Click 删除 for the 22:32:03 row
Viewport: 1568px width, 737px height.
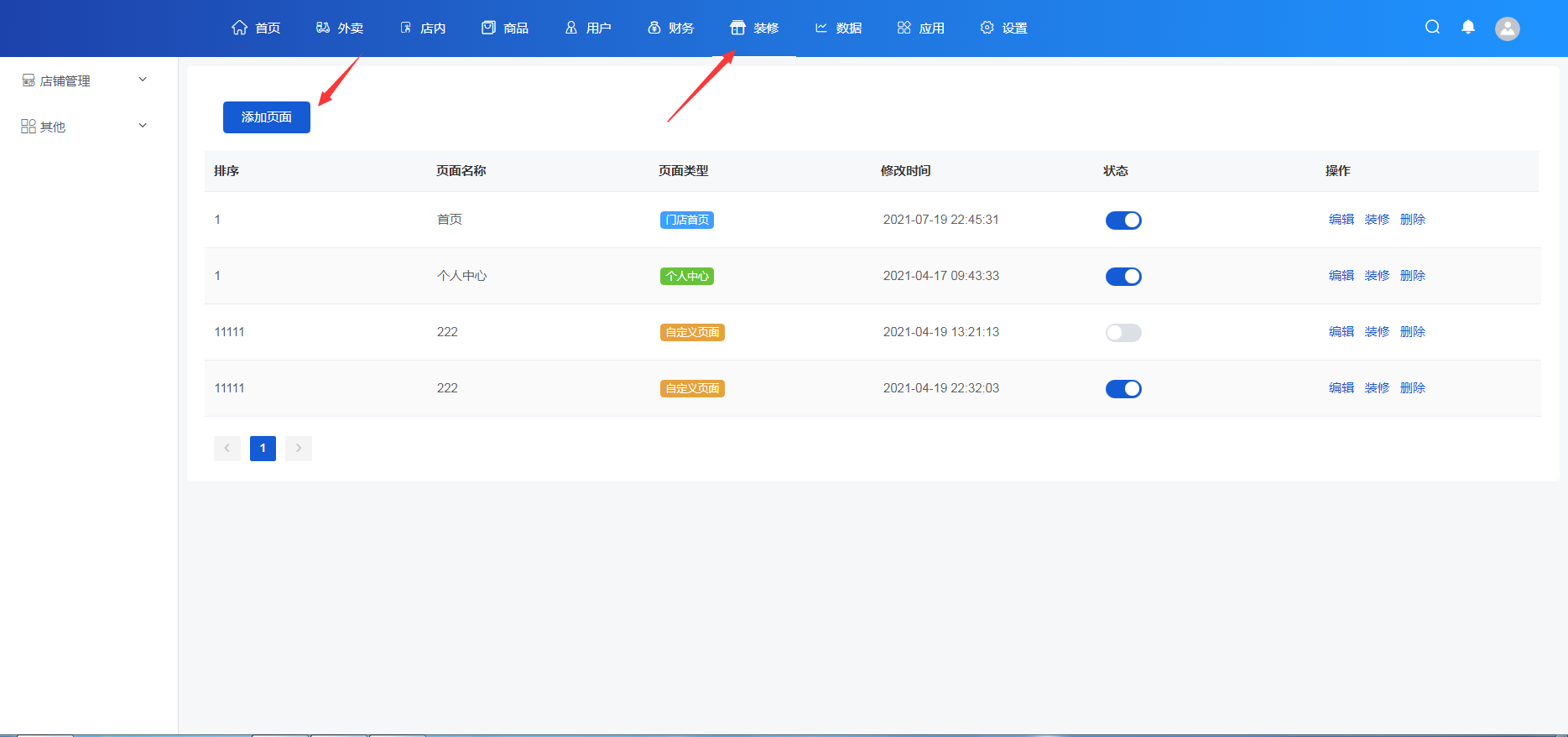1413,388
